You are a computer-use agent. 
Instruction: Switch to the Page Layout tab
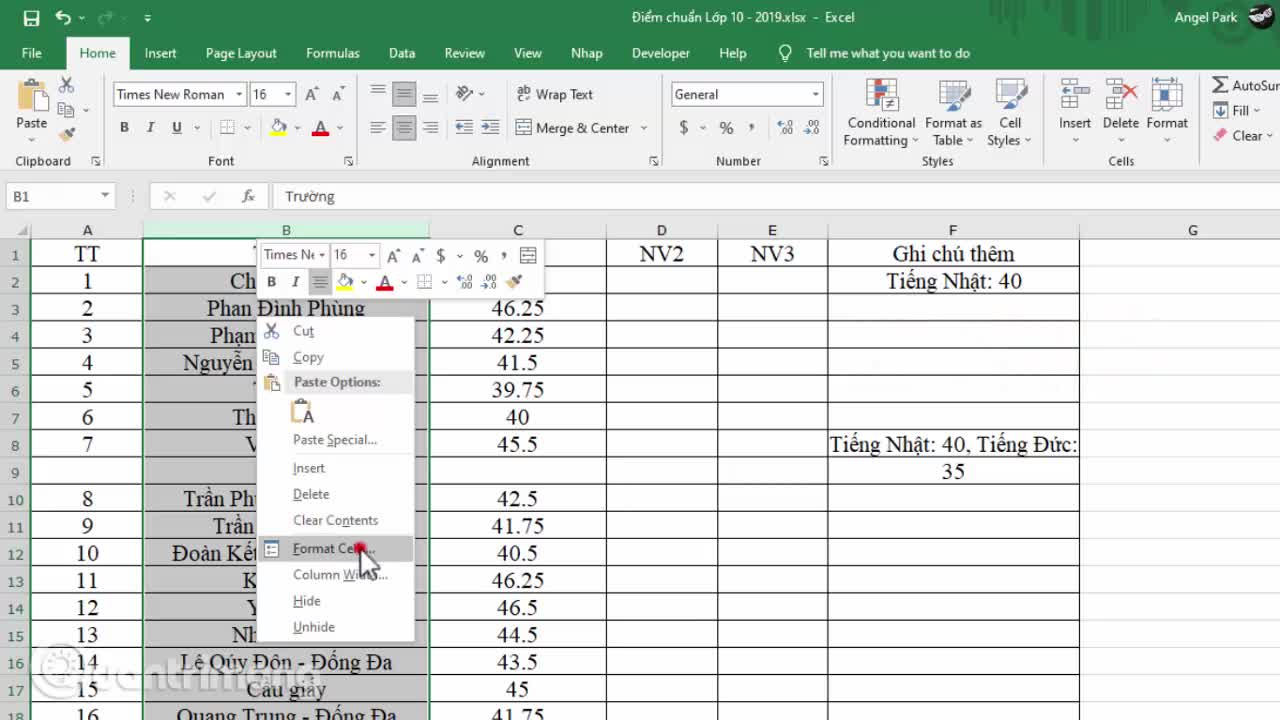pyautogui.click(x=241, y=53)
